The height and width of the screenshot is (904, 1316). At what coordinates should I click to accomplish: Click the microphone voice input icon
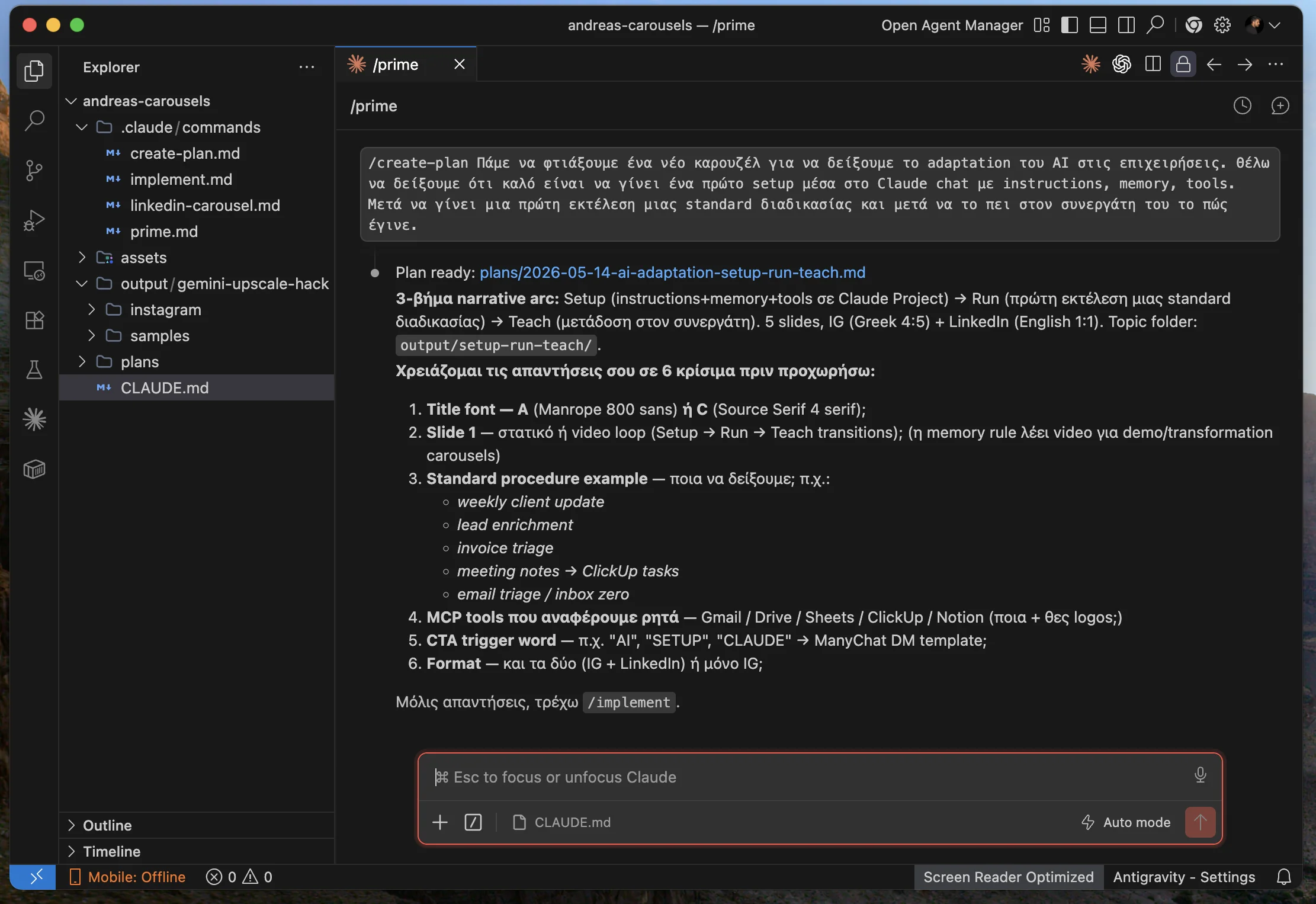[1201, 775]
